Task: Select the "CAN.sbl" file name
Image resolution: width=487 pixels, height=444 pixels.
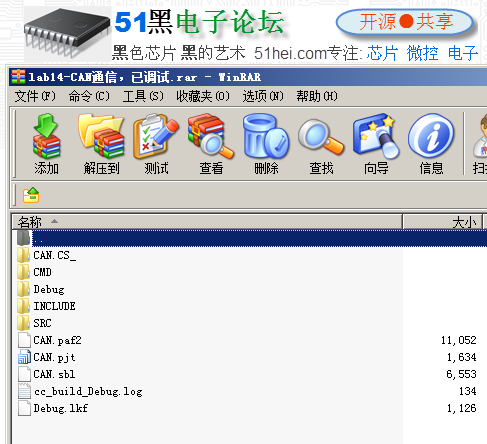Action: pos(54,374)
